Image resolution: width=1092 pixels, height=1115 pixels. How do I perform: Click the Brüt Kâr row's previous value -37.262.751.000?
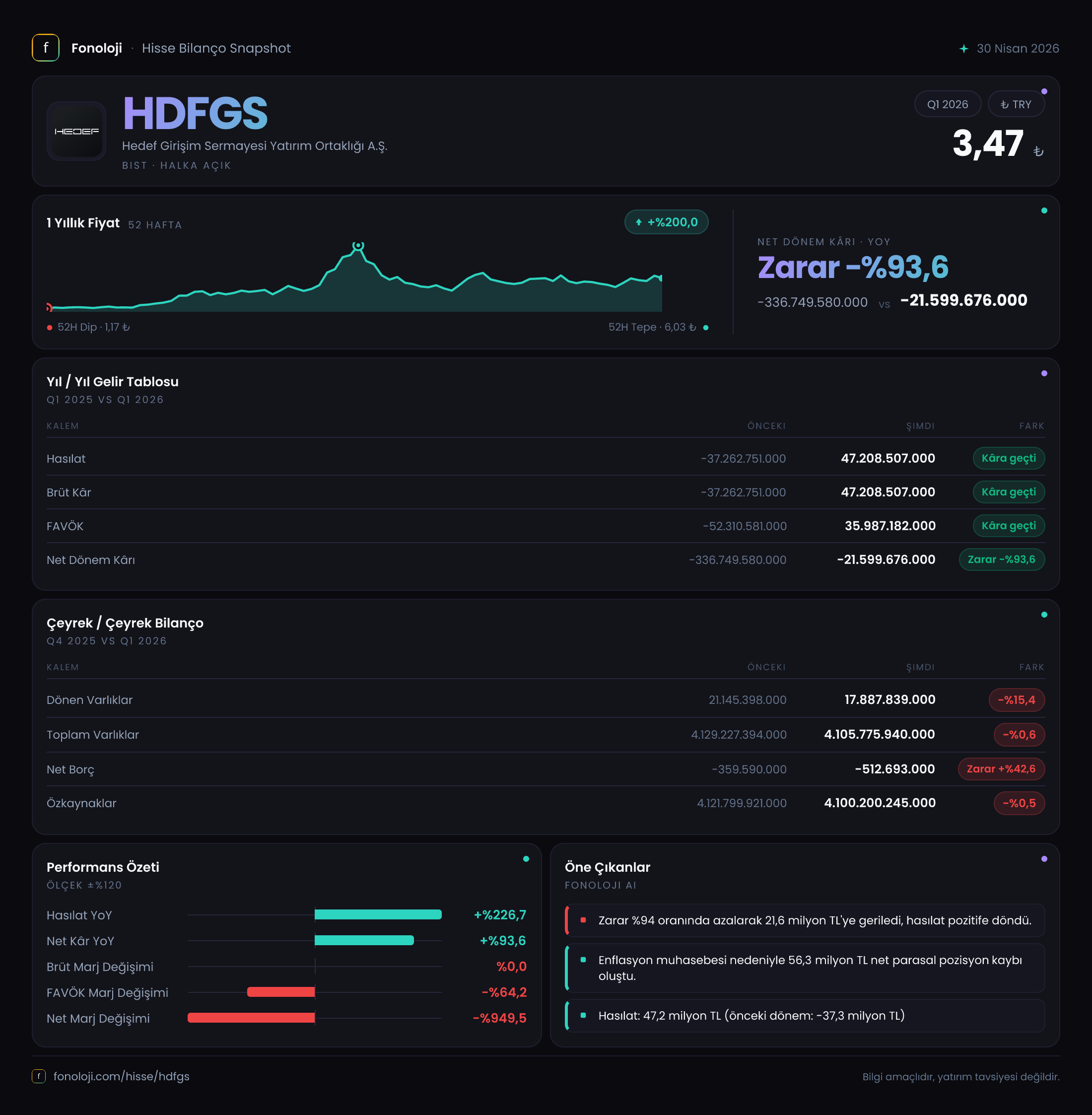click(x=743, y=492)
